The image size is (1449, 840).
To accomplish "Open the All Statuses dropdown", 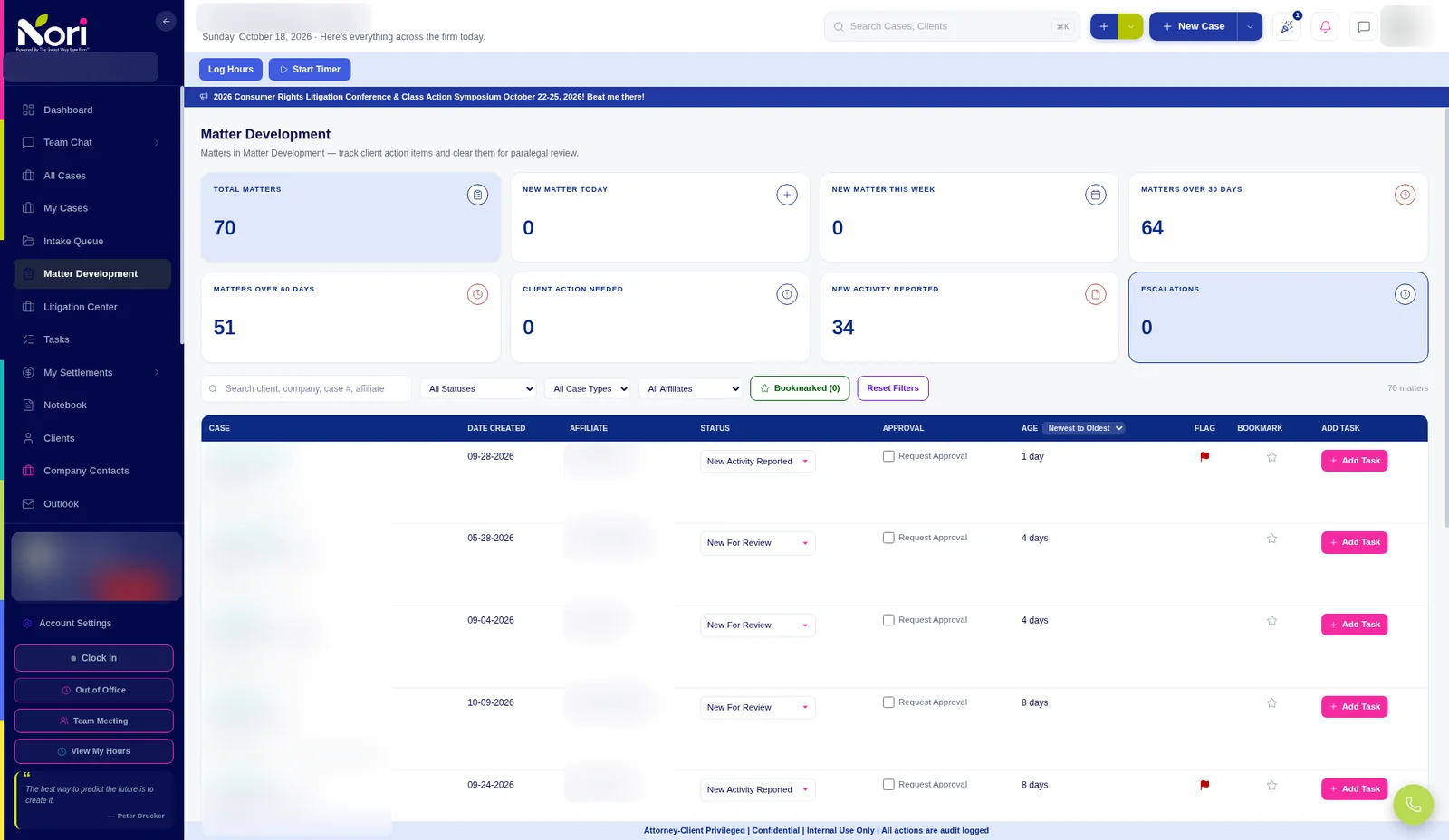I will (x=478, y=389).
